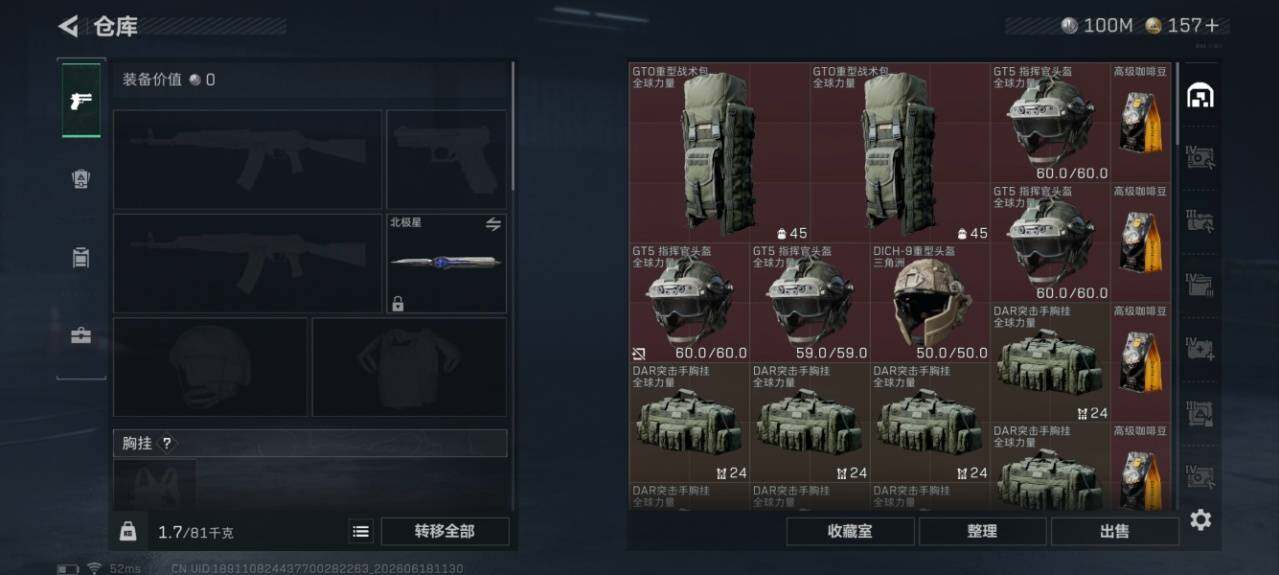Image resolution: width=1279 pixels, height=575 pixels.
Task: Open the secure case sidebar tab
Action: point(81,336)
